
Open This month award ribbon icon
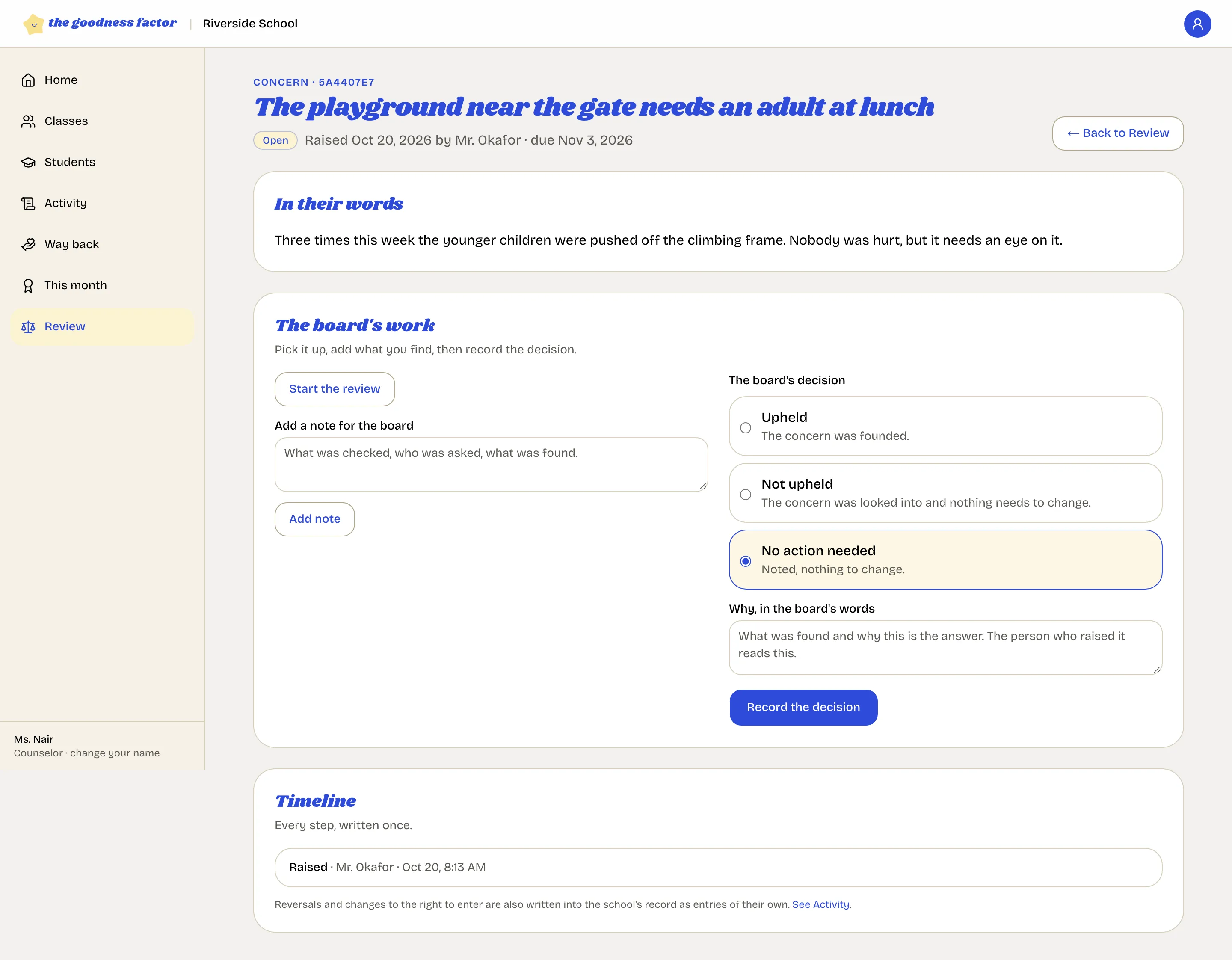click(28, 285)
